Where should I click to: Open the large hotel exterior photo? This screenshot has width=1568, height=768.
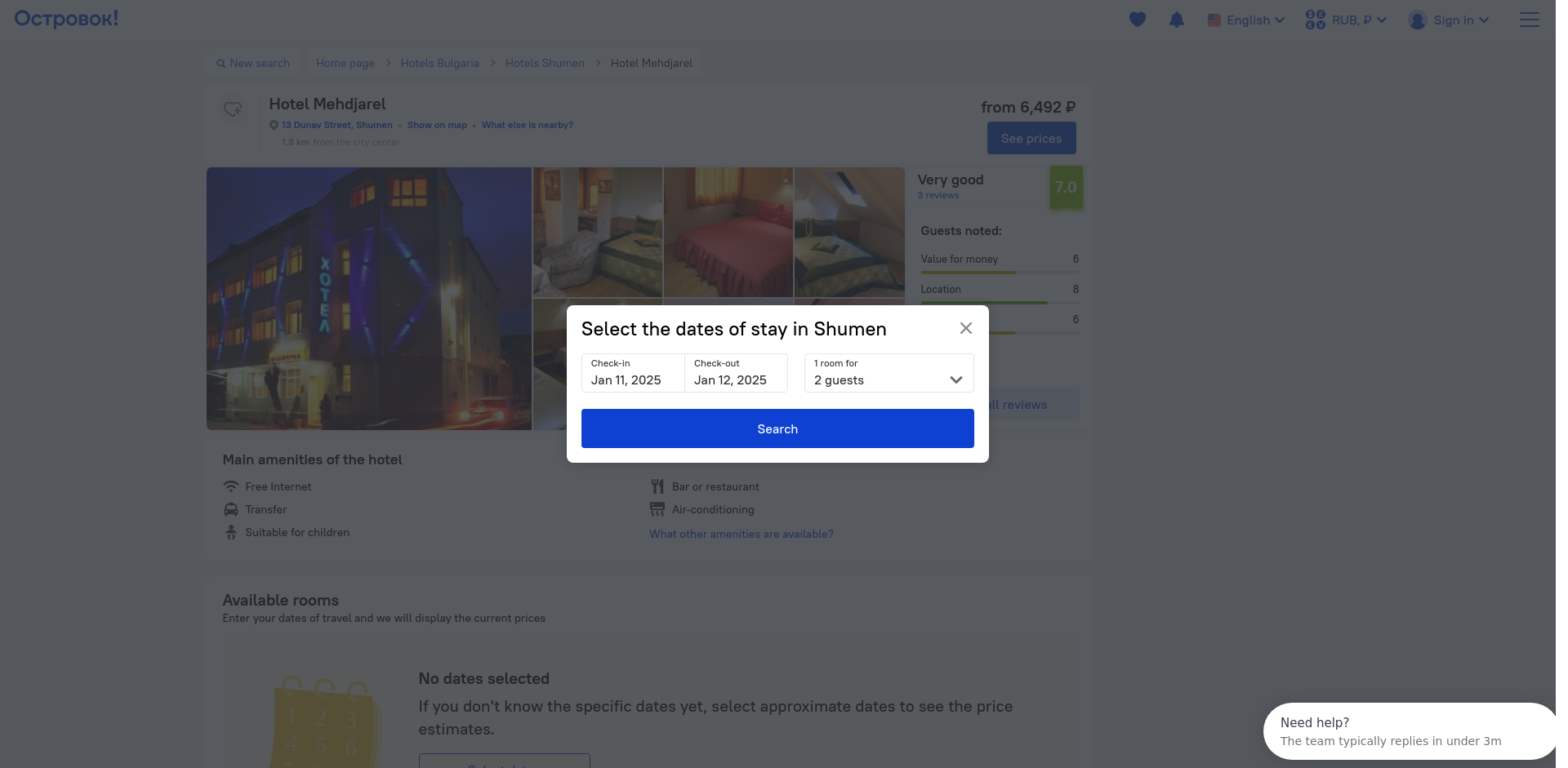point(368,299)
